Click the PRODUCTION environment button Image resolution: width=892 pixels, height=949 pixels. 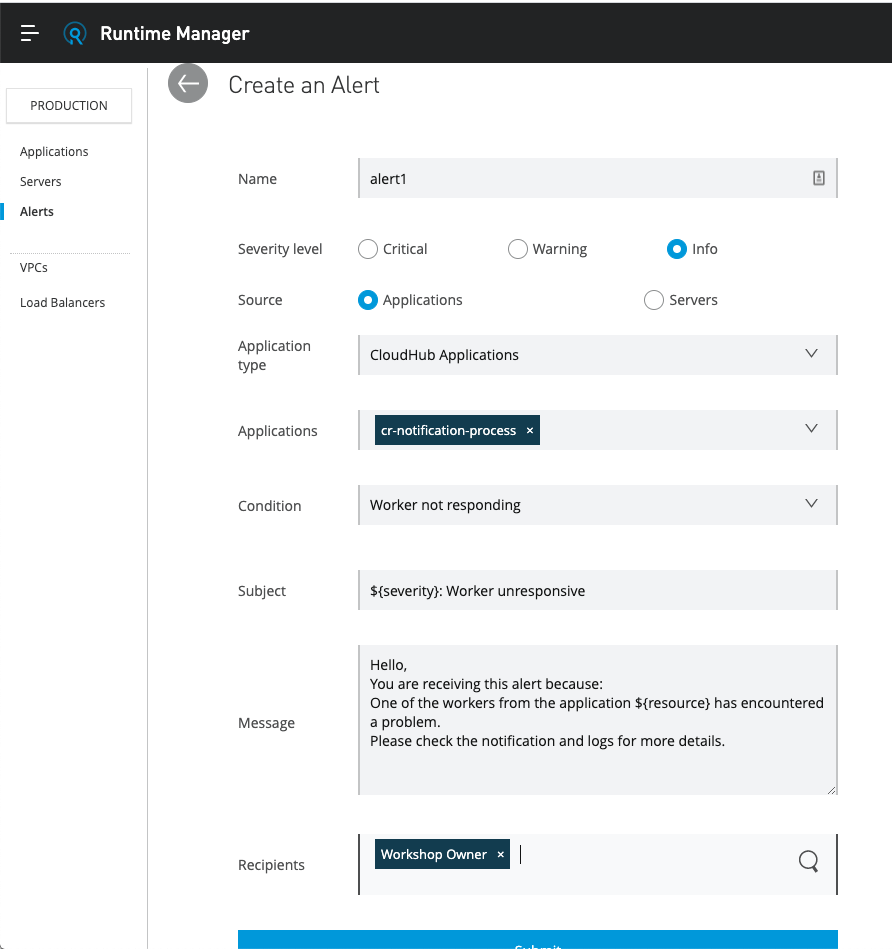[69, 106]
